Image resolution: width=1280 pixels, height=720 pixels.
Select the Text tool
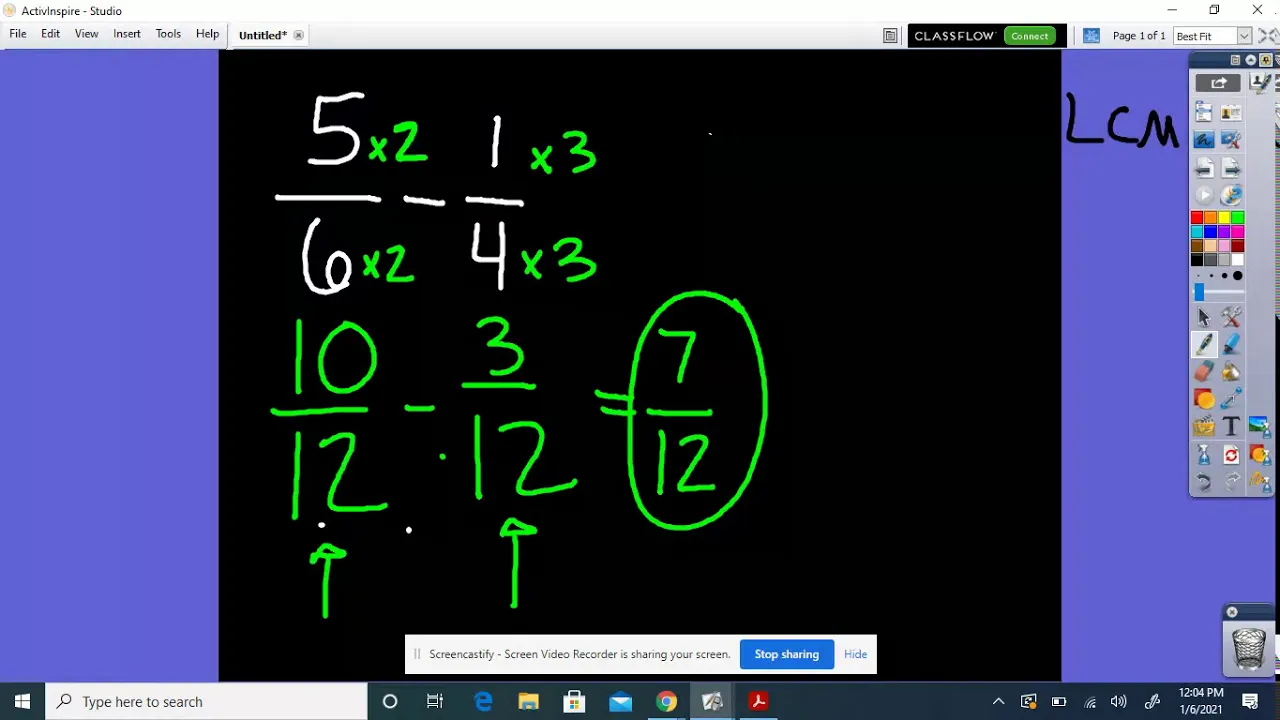click(1231, 427)
